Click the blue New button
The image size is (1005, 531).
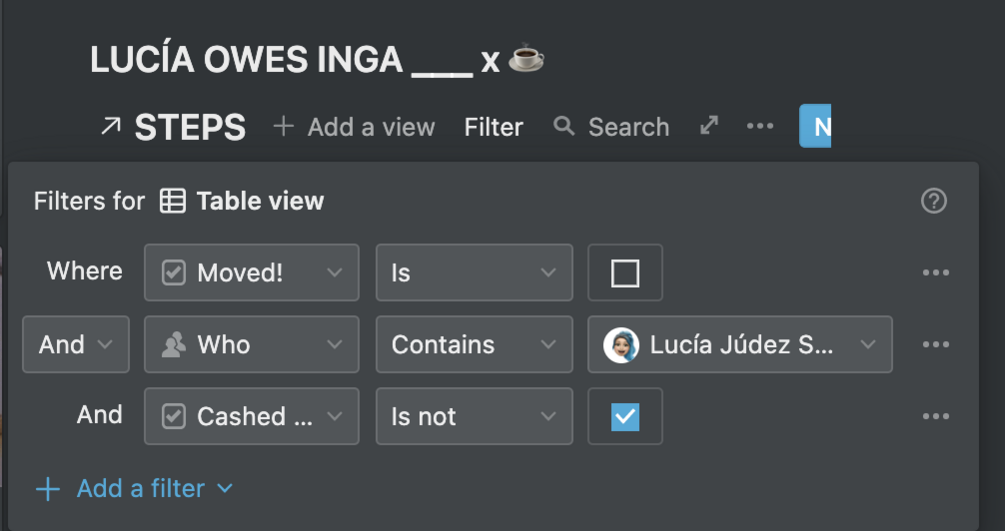coord(816,126)
